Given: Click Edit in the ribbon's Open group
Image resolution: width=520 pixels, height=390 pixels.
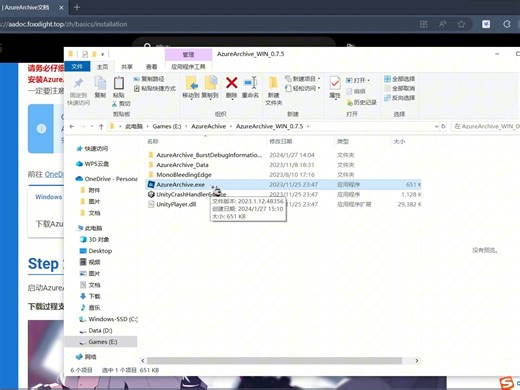Looking at the screenshot, I should coord(356,91).
